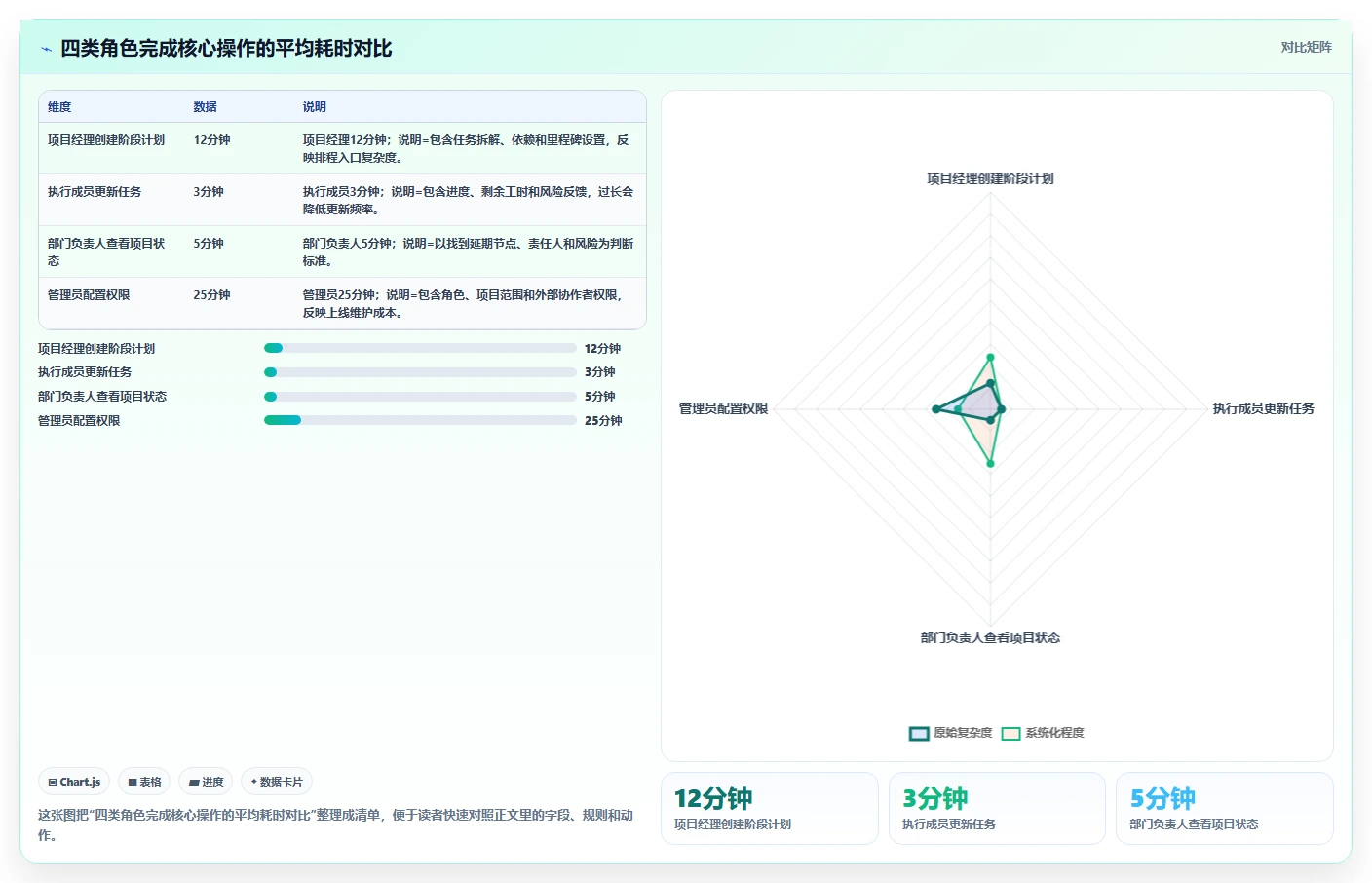Click radar axis label 管理员配置权限

coord(723,408)
